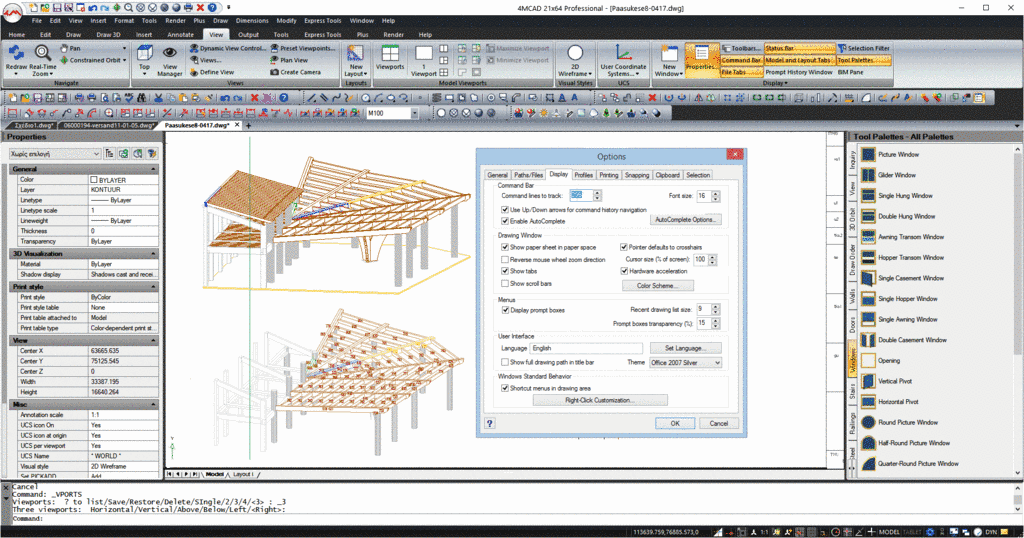This screenshot has height=538, width=1024.
Task: Click the BYLAYER color swatch in Properties
Action: tap(93, 180)
